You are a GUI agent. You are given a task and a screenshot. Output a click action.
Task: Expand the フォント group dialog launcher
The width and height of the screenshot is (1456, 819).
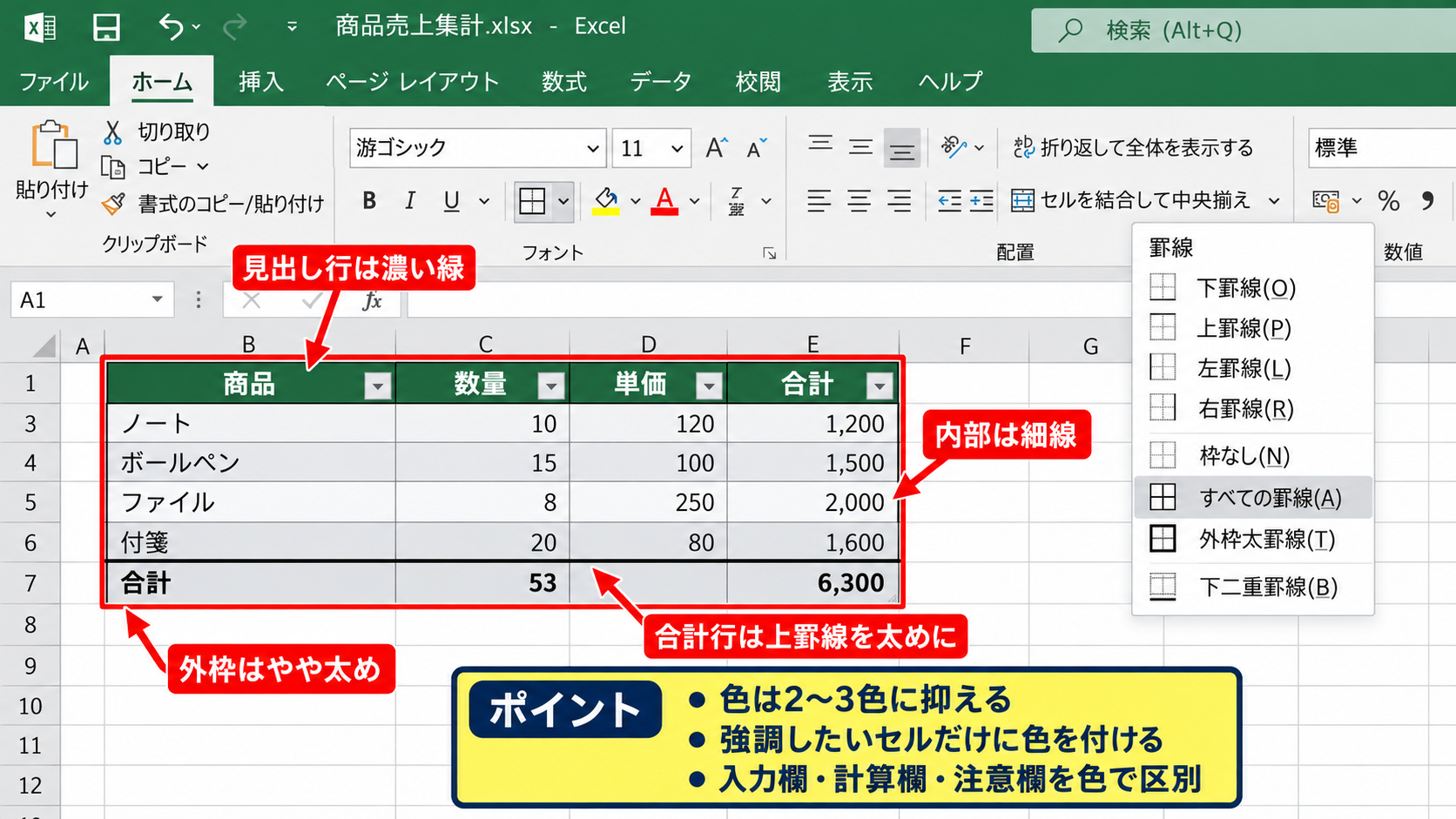click(769, 253)
